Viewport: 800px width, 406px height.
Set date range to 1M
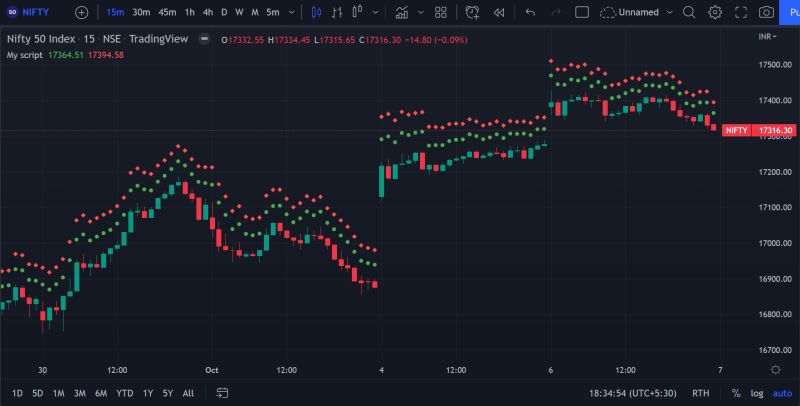pos(59,393)
